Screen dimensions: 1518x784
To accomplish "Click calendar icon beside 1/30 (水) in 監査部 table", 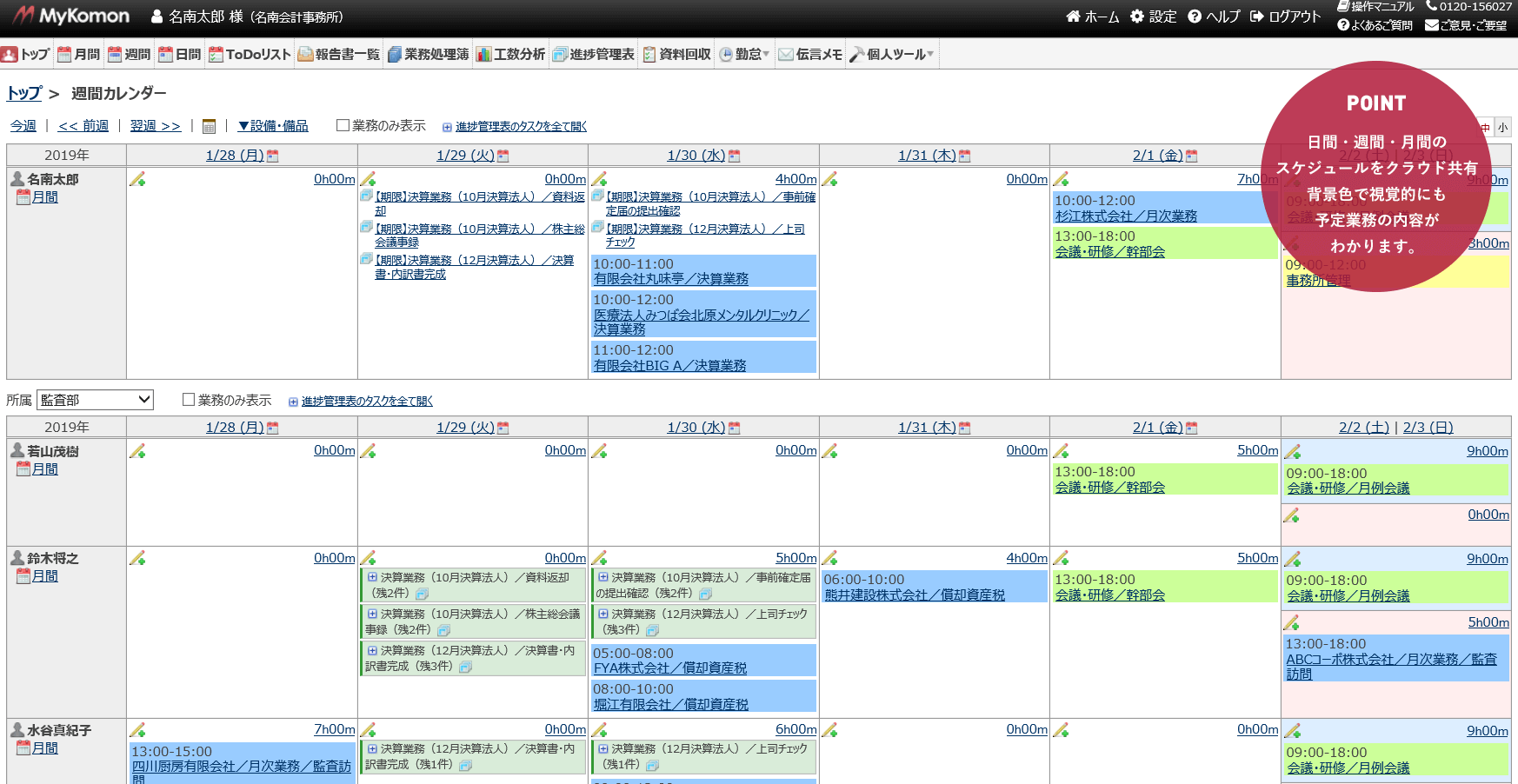I will tap(734, 428).
